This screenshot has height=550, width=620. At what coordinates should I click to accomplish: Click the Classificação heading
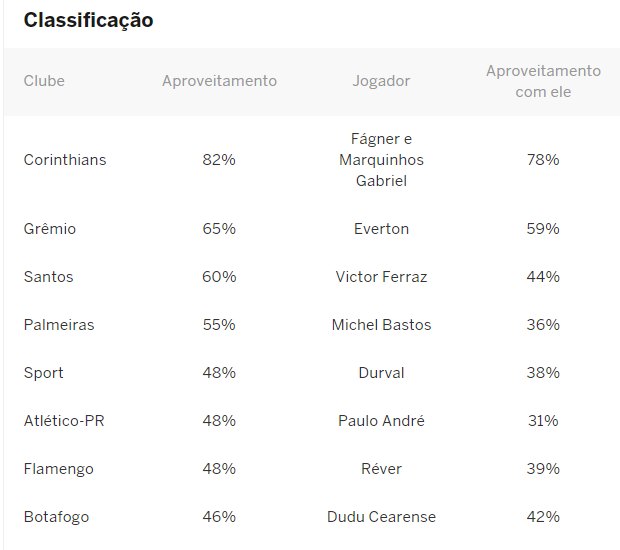point(89,20)
